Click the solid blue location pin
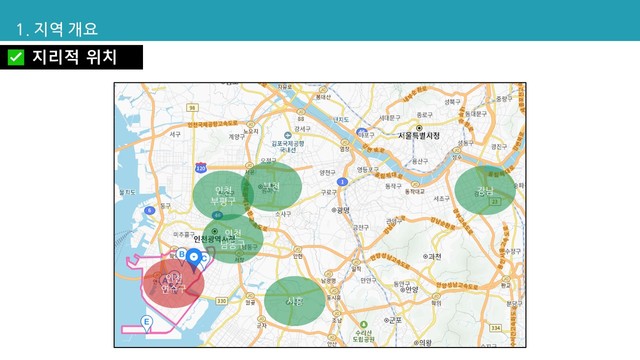The height and width of the screenshot is (360, 640). (x=194, y=259)
